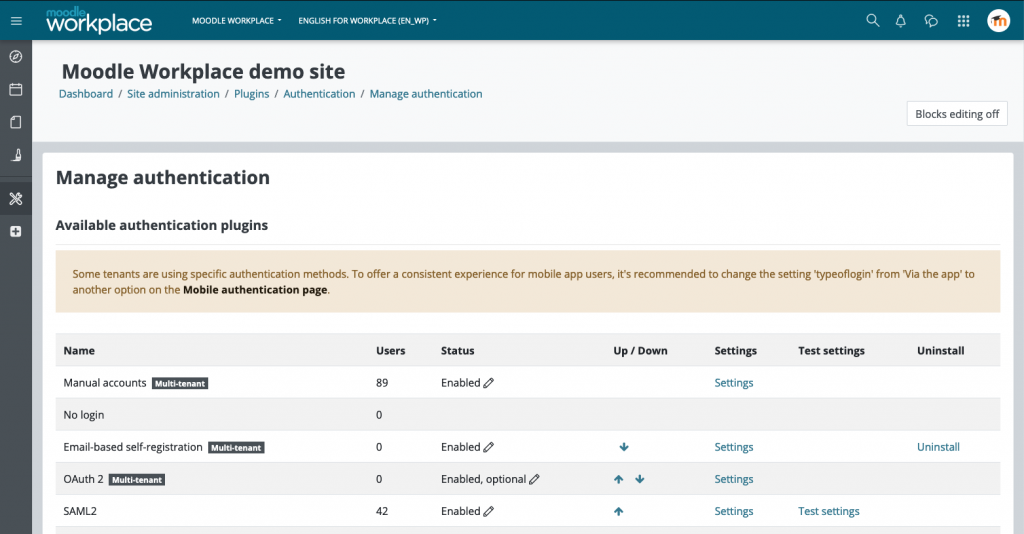Click the 'Up / Down' column header
Image resolution: width=1024 pixels, height=534 pixels.
pyautogui.click(x=640, y=351)
